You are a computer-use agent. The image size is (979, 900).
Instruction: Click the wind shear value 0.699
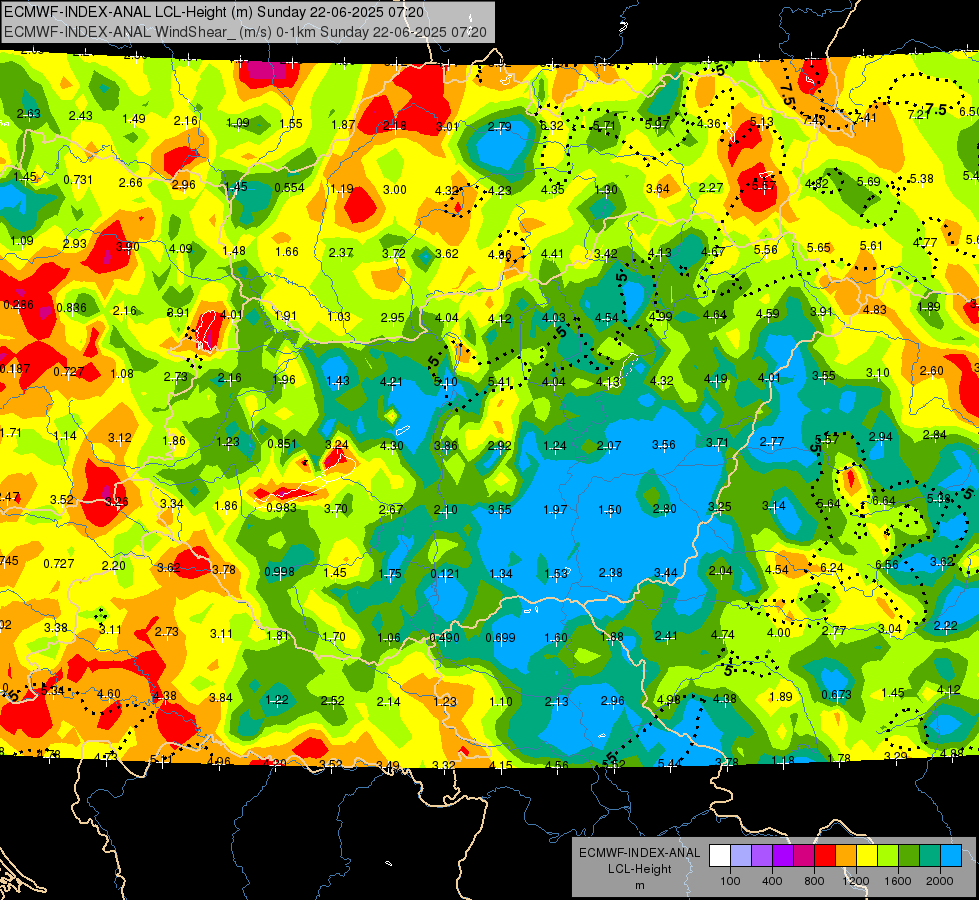501,638
